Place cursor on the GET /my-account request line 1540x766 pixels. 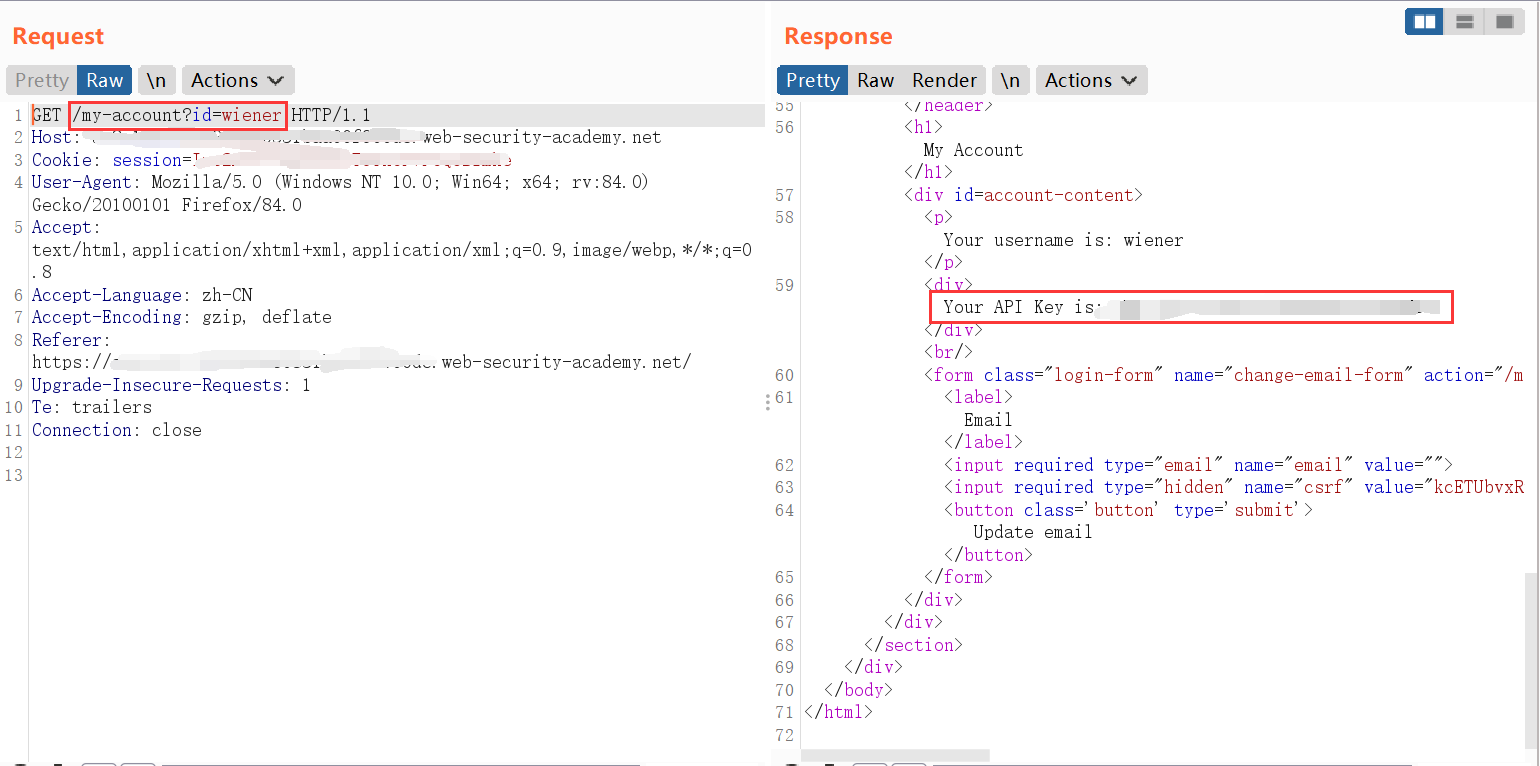point(200,116)
